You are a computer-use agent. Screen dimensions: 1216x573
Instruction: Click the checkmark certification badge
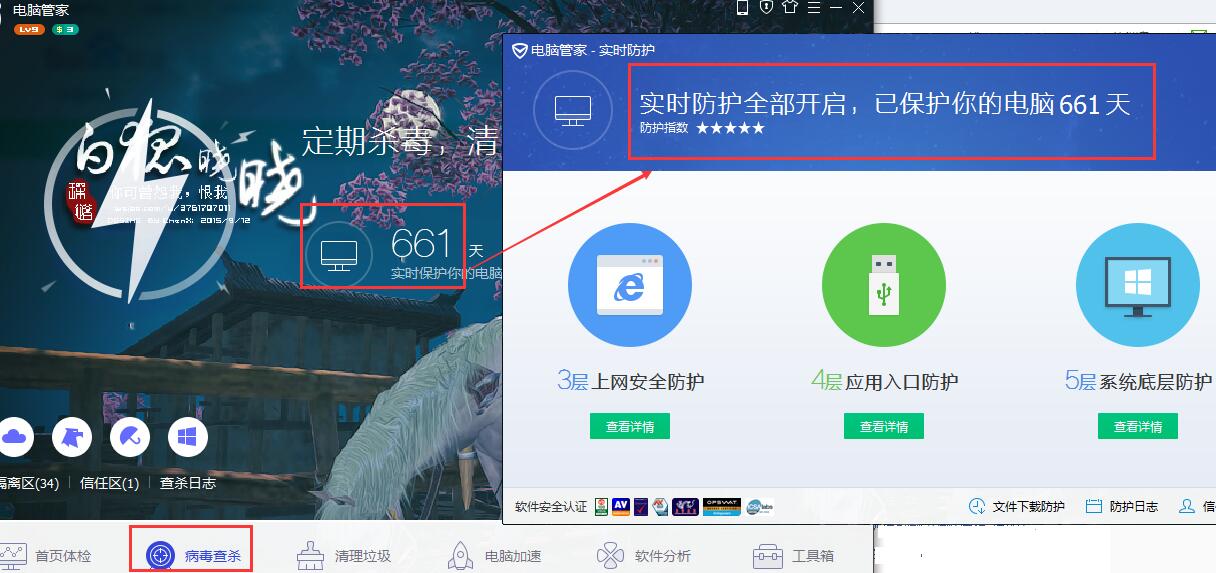[x=641, y=507]
